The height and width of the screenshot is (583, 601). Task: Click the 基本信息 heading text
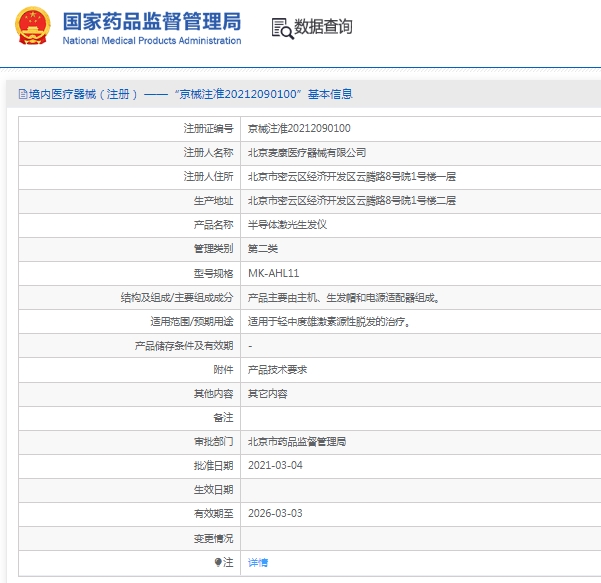[330, 94]
